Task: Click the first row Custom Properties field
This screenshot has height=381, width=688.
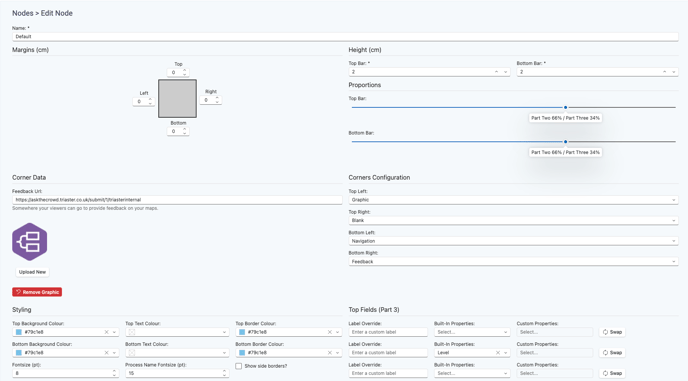Action: (555, 332)
